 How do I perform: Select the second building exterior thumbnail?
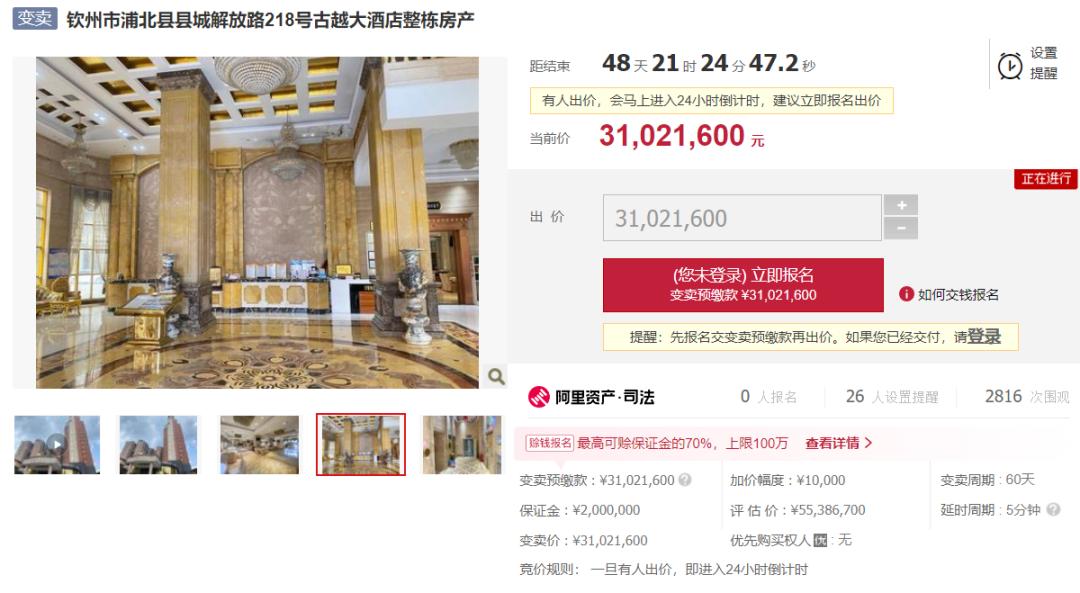158,444
